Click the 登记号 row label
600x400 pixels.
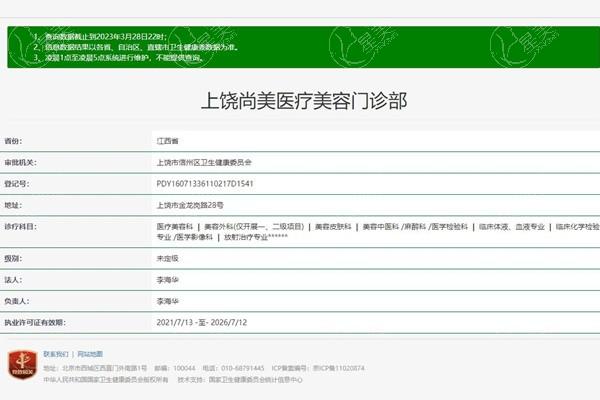(17, 184)
